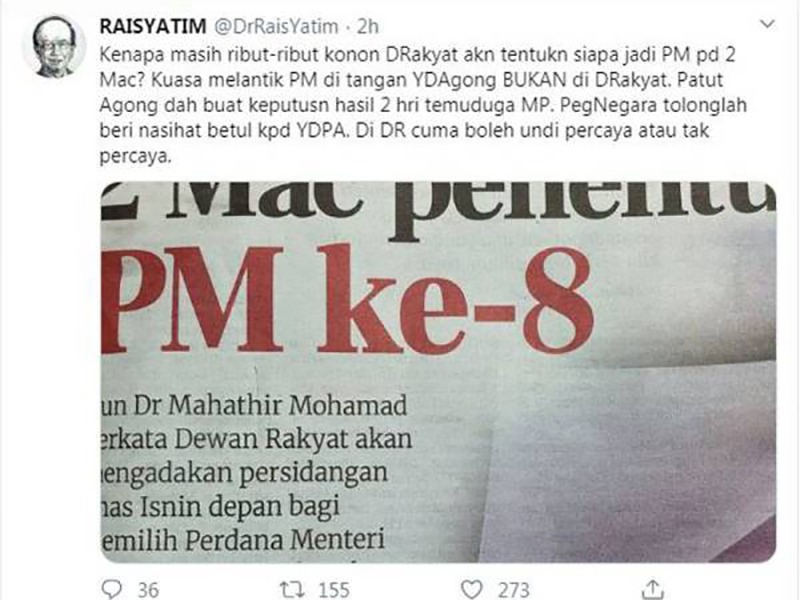Click the red 'PM ke-8' headline in photo
This screenshot has width=800, height=600.
point(347,300)
